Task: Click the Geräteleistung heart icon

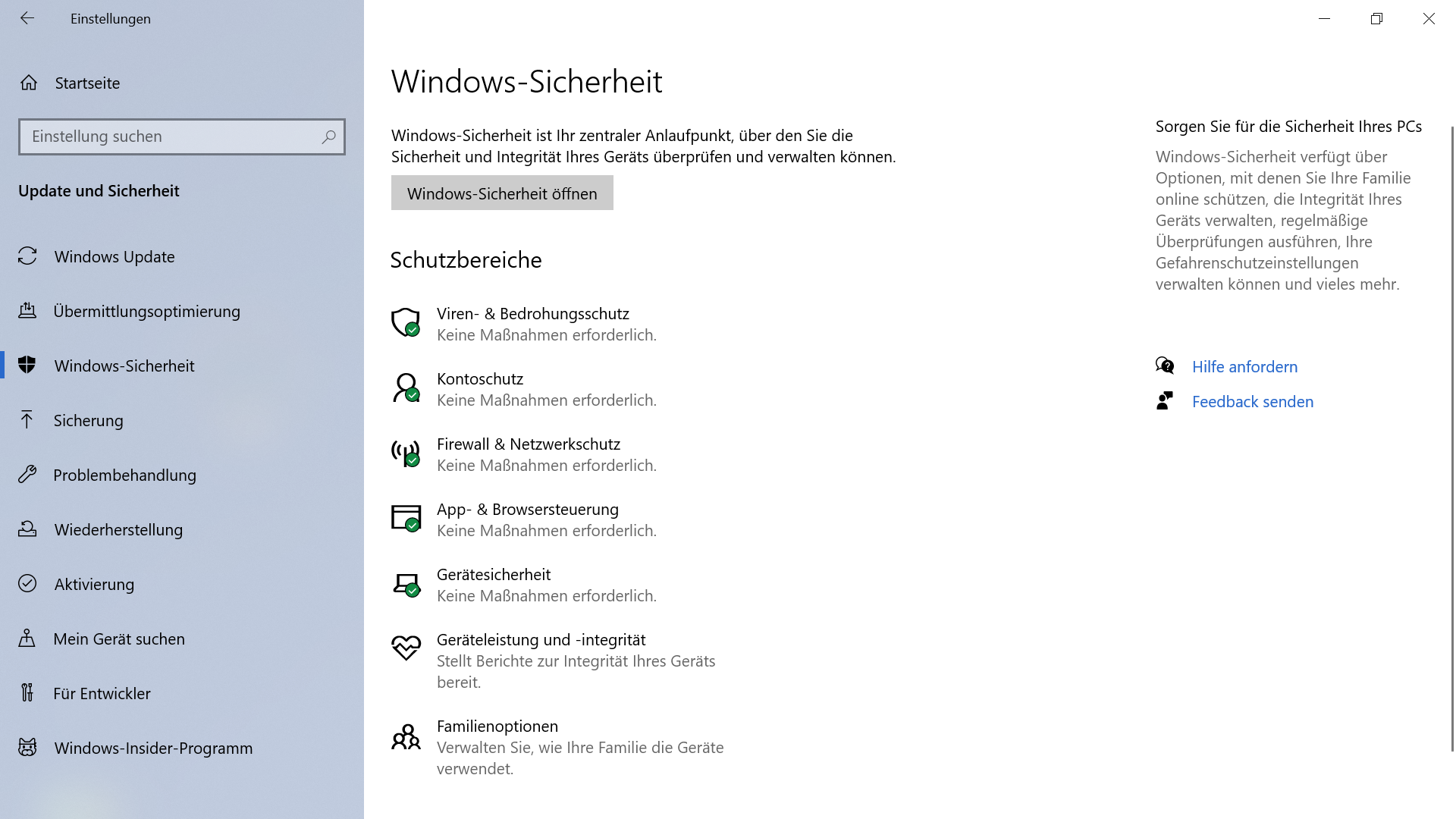Action: 406,648
